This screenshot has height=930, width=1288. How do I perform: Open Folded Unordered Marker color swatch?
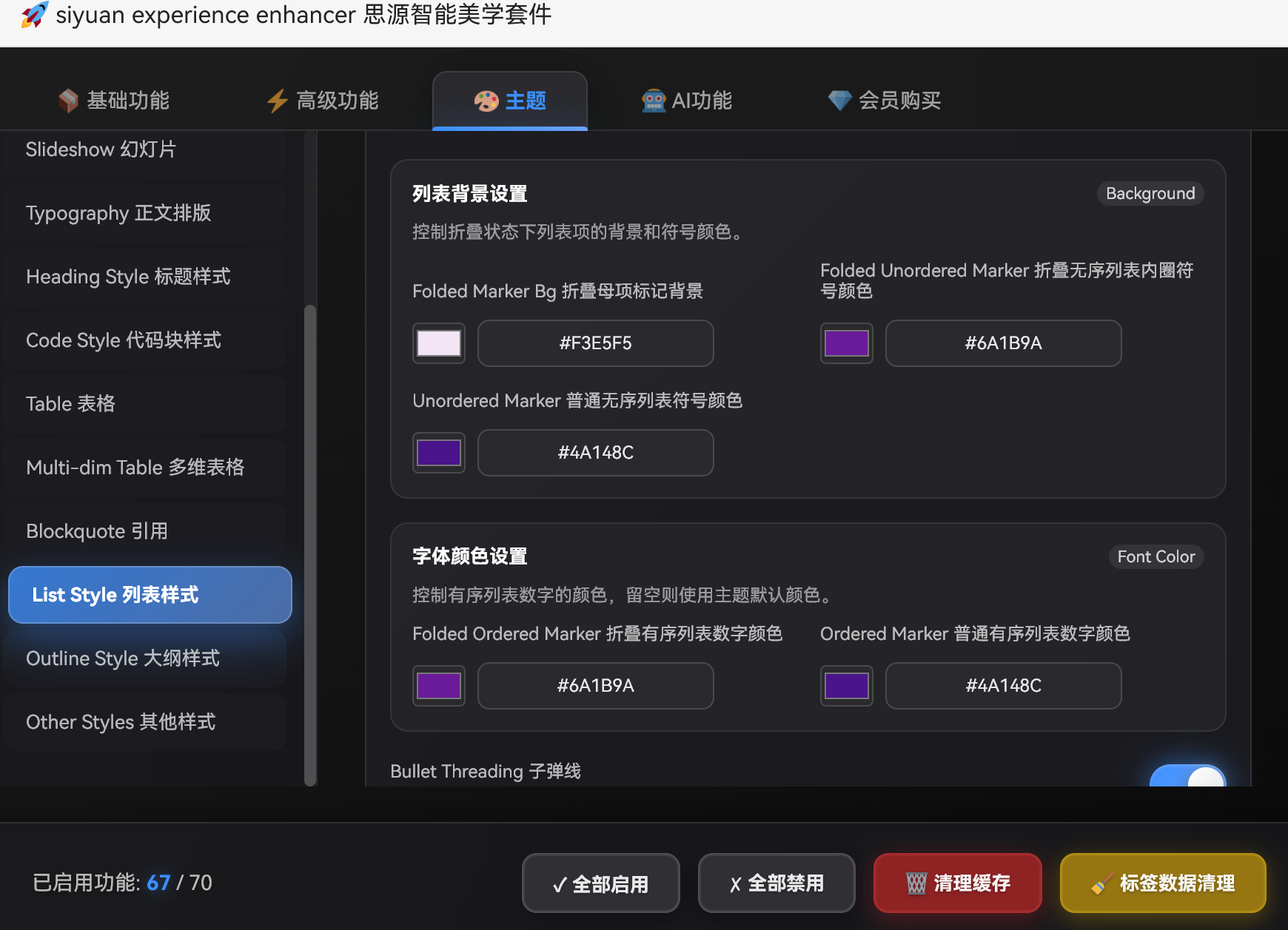847,343
